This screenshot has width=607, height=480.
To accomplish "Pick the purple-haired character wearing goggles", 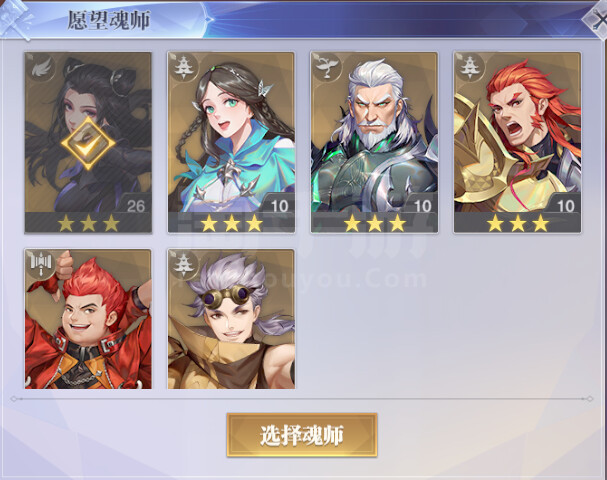I will 231,319.
